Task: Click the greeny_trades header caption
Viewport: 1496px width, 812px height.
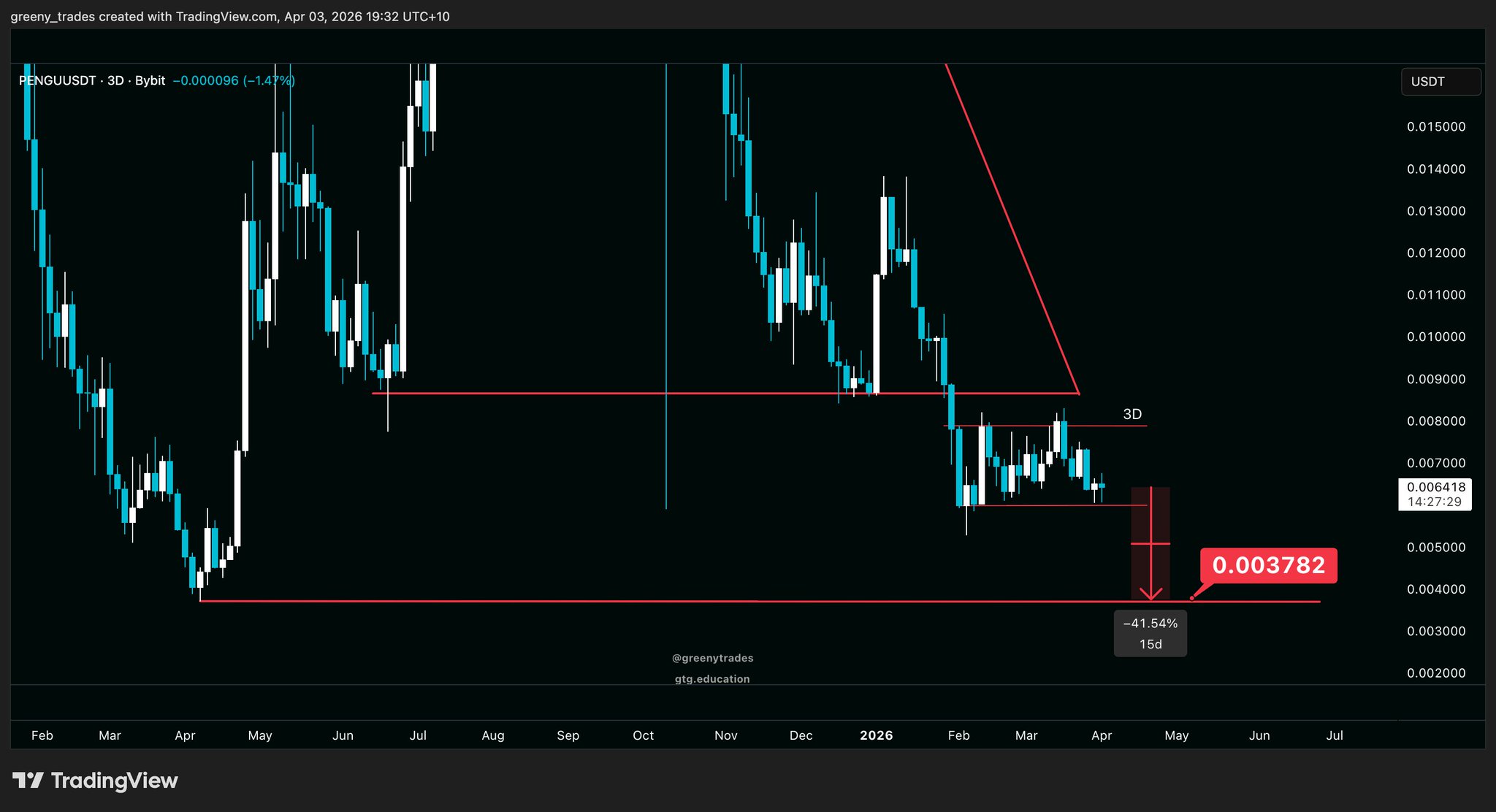Action: pos(230,16)
